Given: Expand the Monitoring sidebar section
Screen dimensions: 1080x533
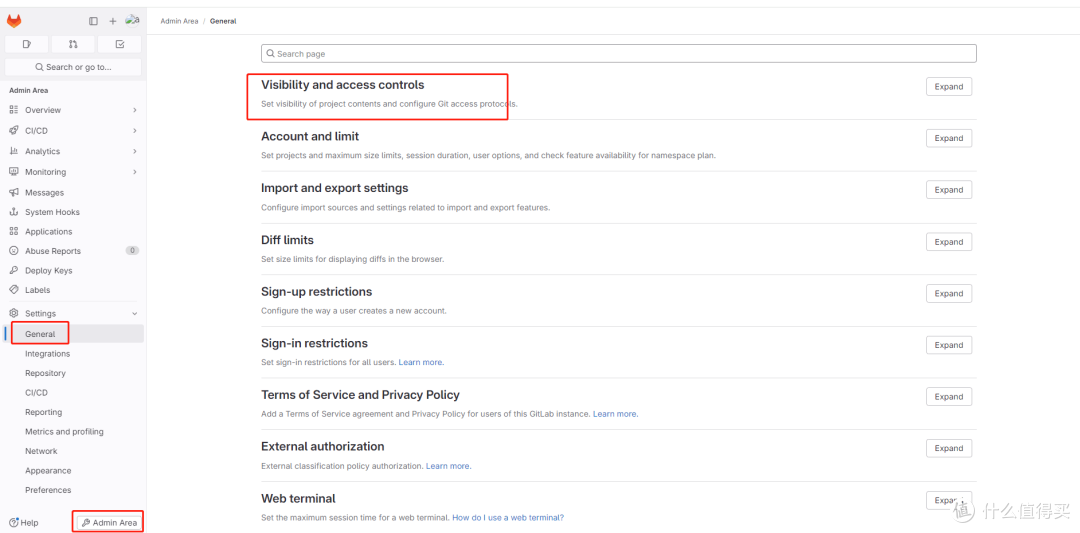Looking at the screenshot, I should coord(73,172).
